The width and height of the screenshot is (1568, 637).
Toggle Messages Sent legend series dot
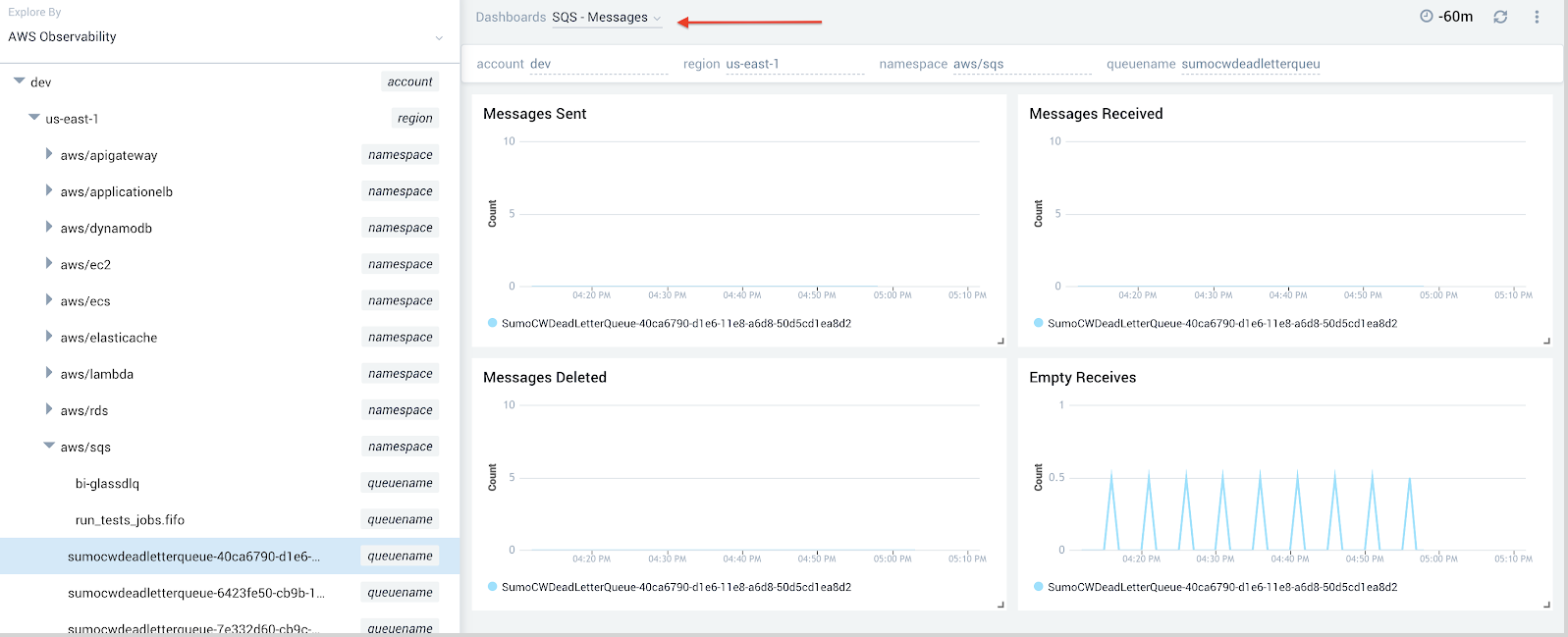(x=493, y=323)
